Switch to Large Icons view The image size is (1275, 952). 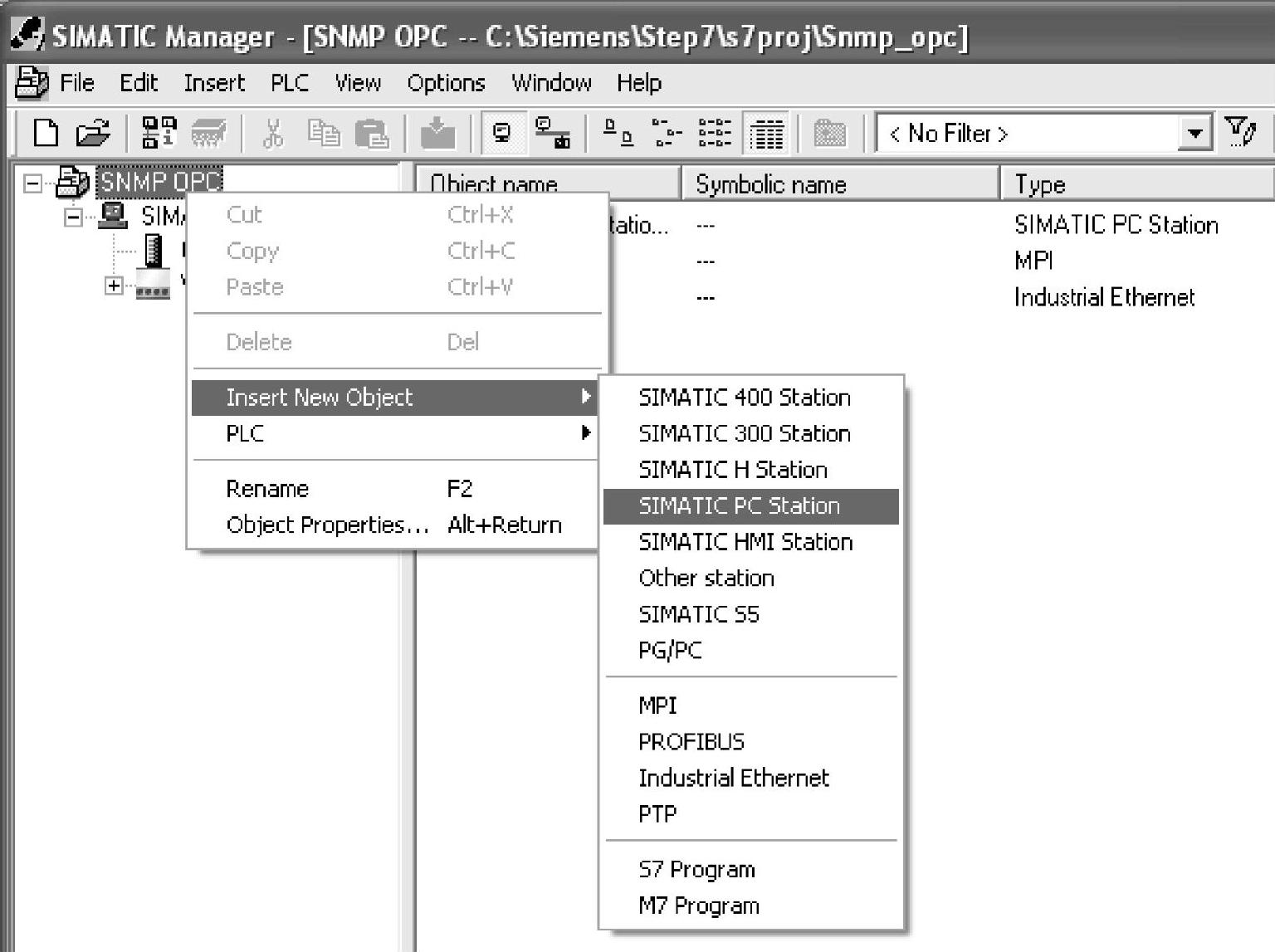[618, 133]
